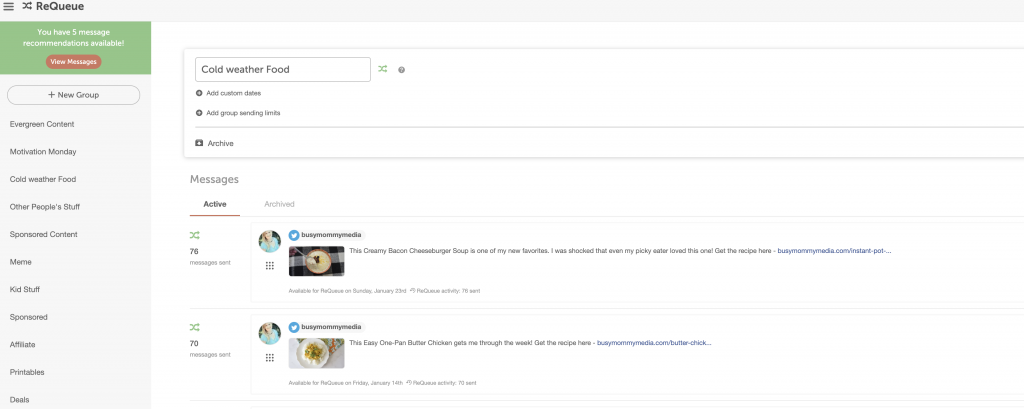Image resolution: width=1024 pixels, height=409 pixels.
Task: Open the hamburger menu icon
Action: point(9,6)
